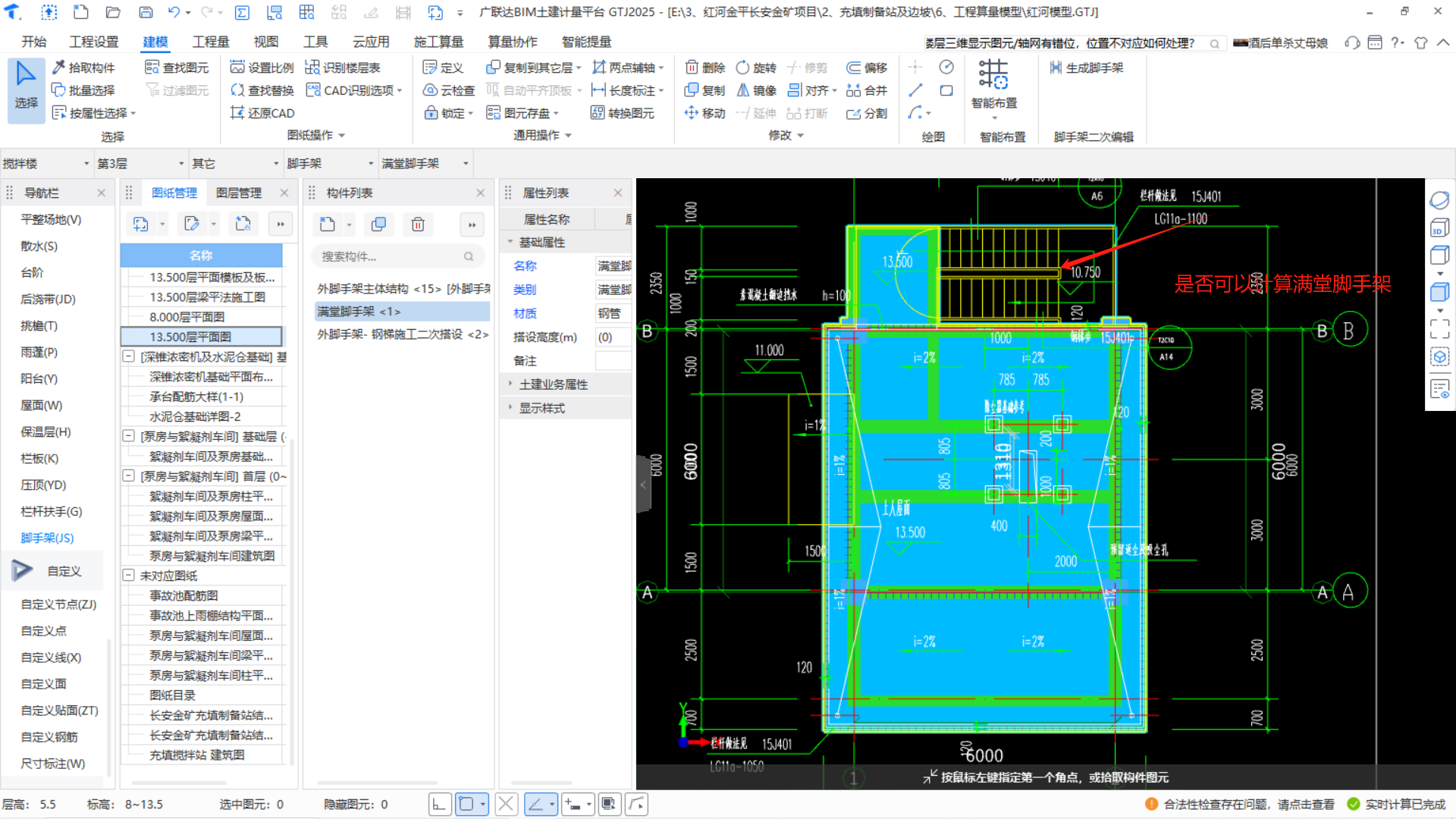The width and height of the screenshot is (1456, 819).
Task: Expand the 土建业务属性 section
Action: [510, 384]
